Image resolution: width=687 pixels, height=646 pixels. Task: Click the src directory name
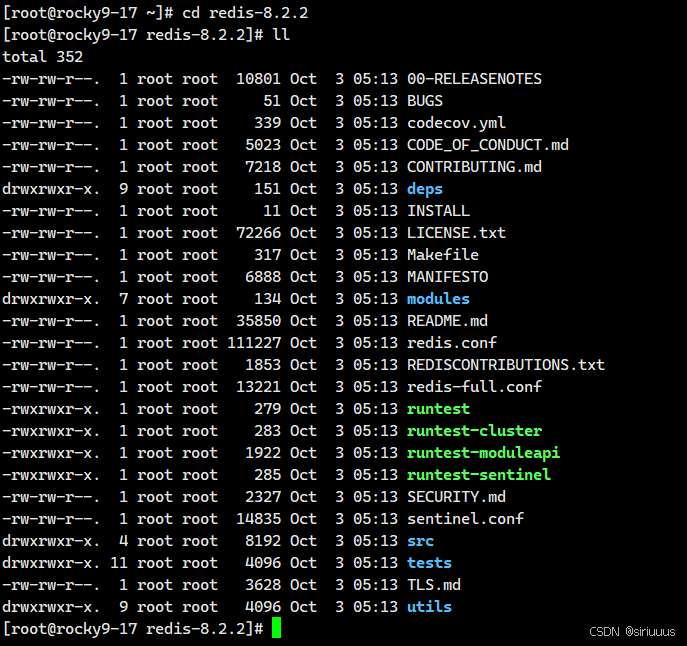(420, 541)
